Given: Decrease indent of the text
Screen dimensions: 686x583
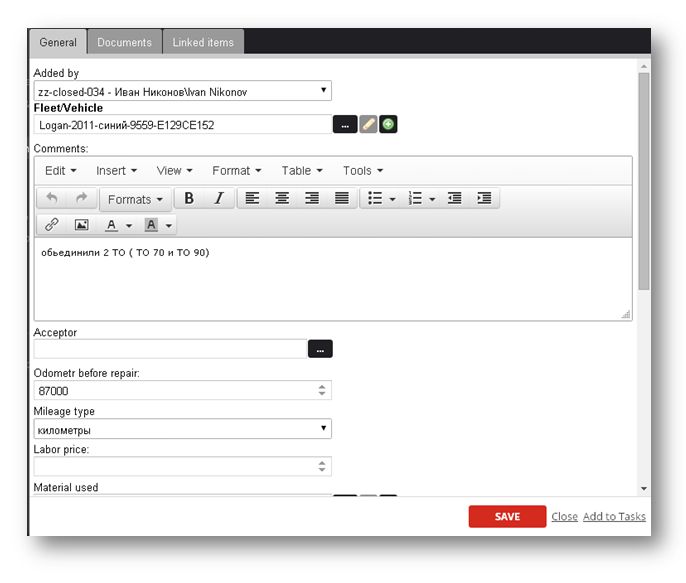Looking at the screenshot, I should (455, 199).
